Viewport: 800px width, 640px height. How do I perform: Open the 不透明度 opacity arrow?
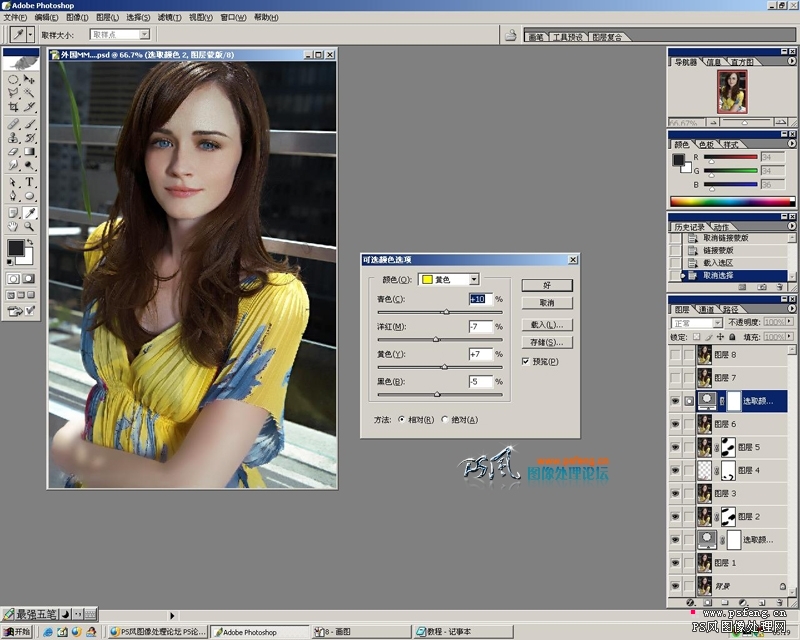(x=790, y=322)
